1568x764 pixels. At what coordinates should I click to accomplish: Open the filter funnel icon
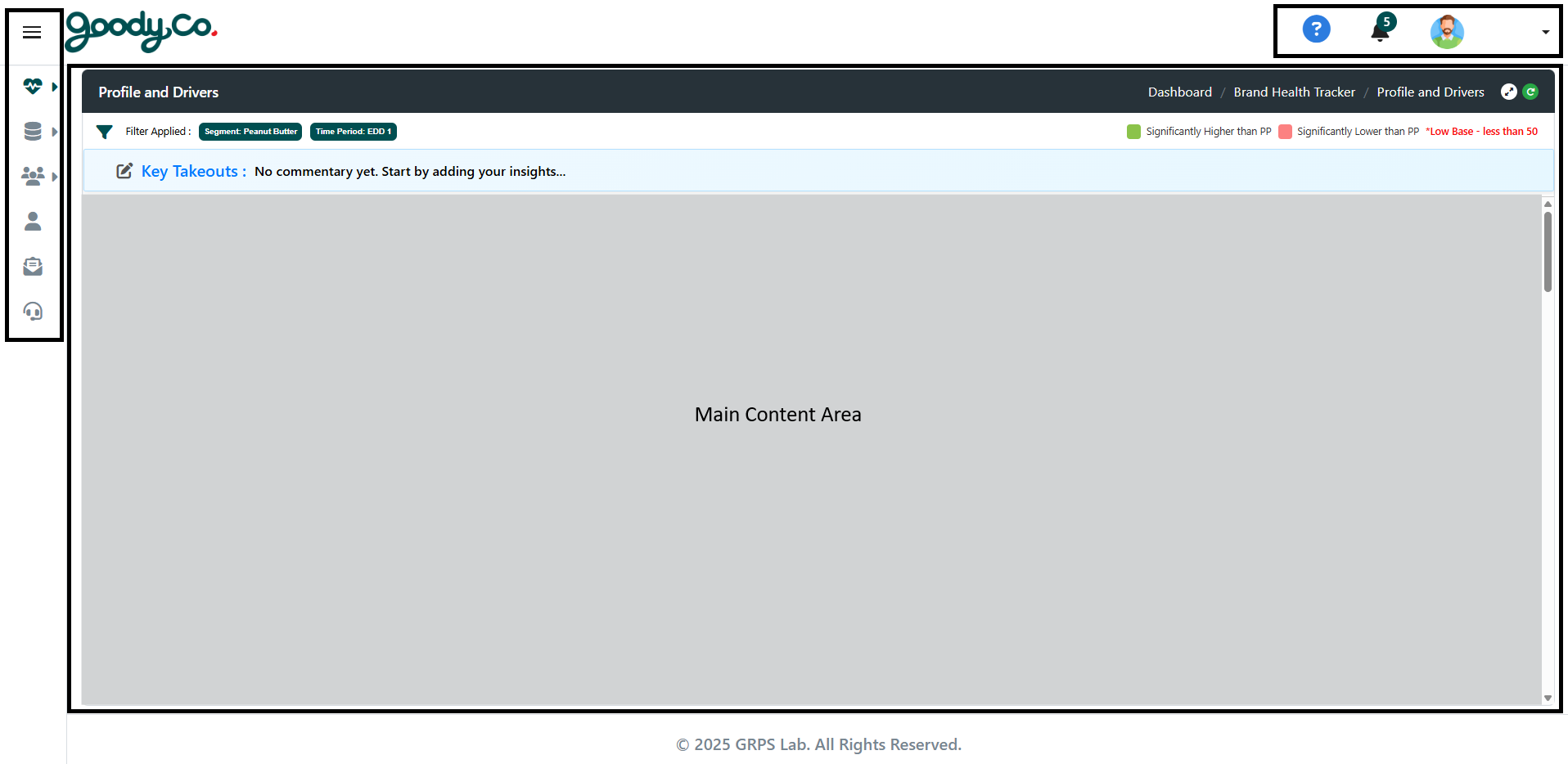point(105,132)
